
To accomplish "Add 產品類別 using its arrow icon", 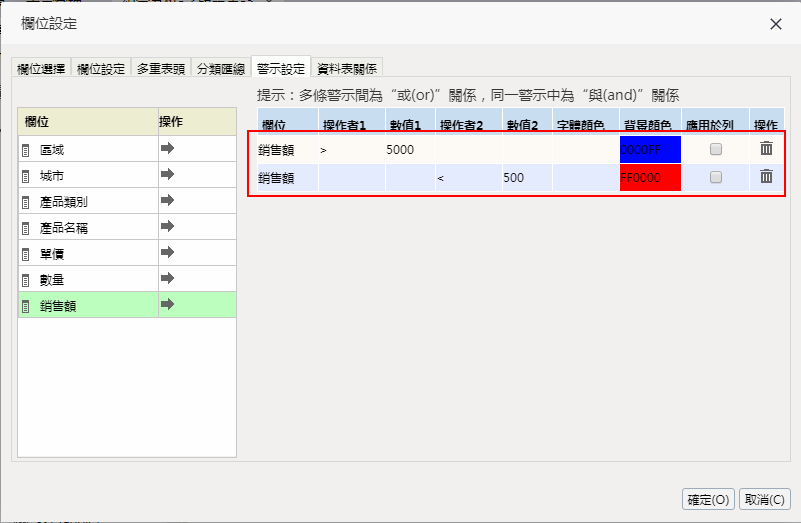I will tap(167, 201).
